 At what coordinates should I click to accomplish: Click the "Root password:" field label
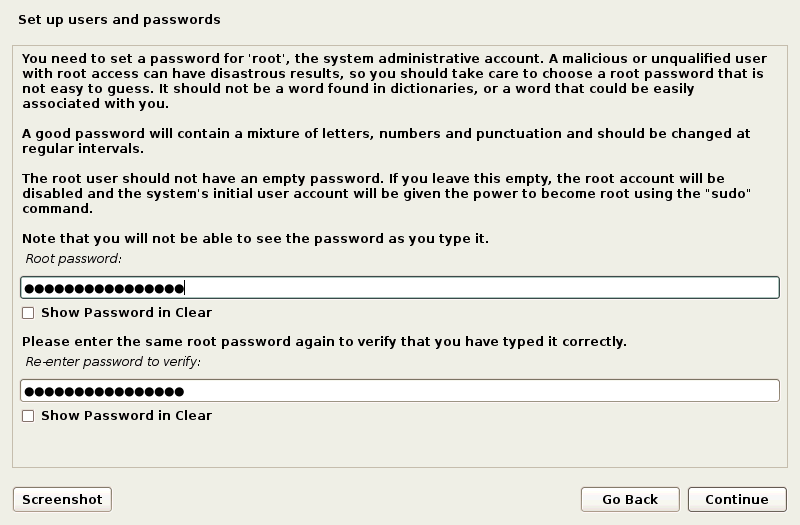[x=74, y=259]
